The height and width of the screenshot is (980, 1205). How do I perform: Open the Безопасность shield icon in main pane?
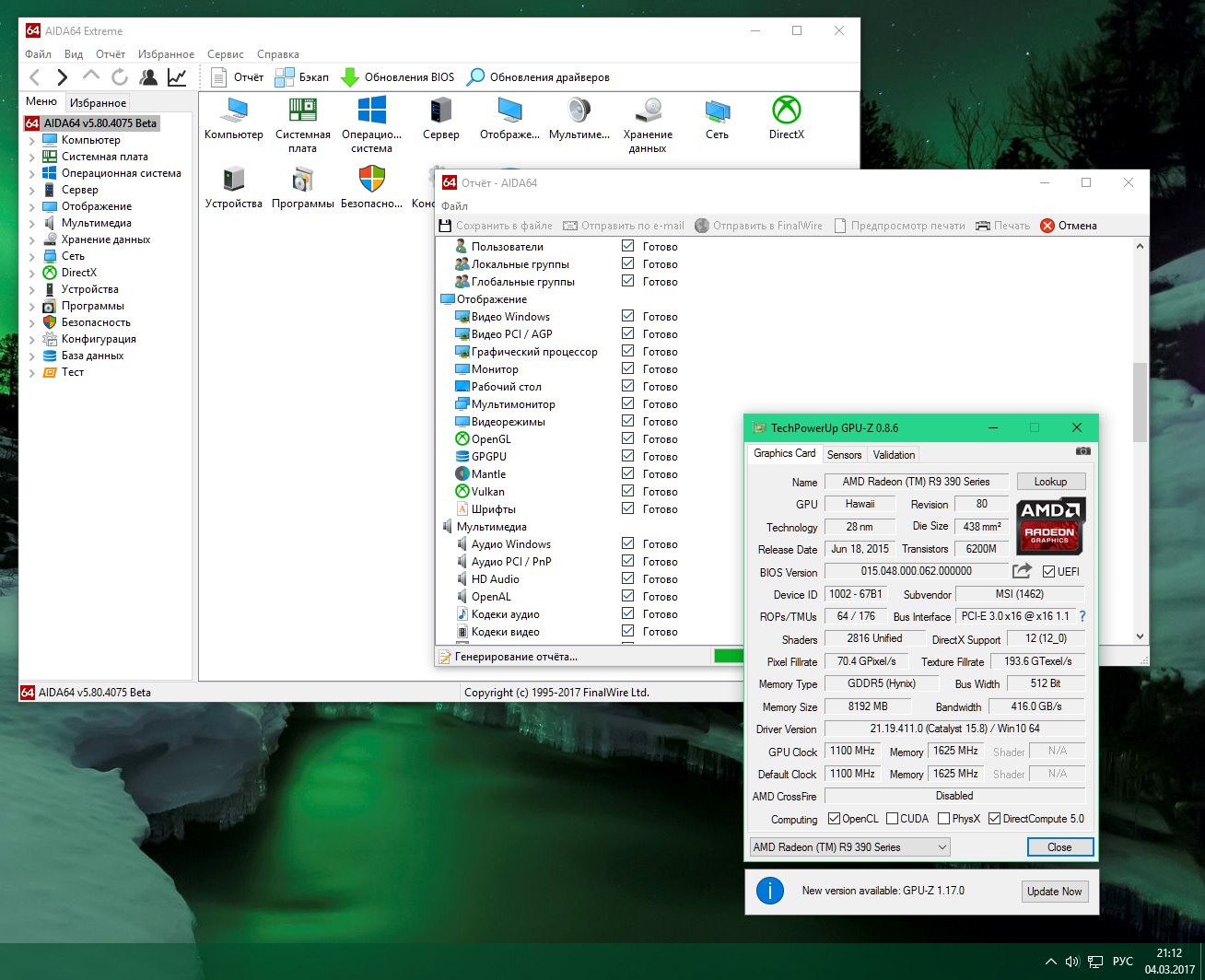[372, 187]
